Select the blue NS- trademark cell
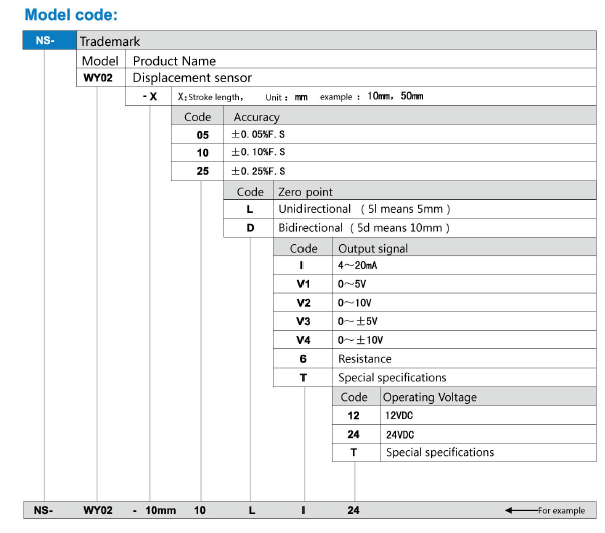The width and height of the screenshot is (605, 533). coord(49,41)
